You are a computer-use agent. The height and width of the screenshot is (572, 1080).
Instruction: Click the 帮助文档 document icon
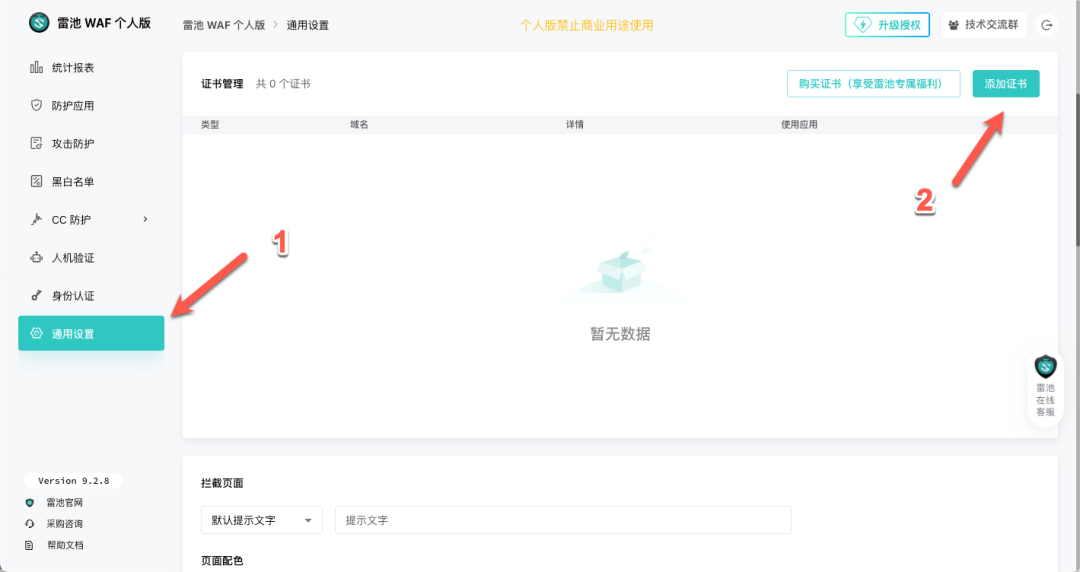pos(30,545)
